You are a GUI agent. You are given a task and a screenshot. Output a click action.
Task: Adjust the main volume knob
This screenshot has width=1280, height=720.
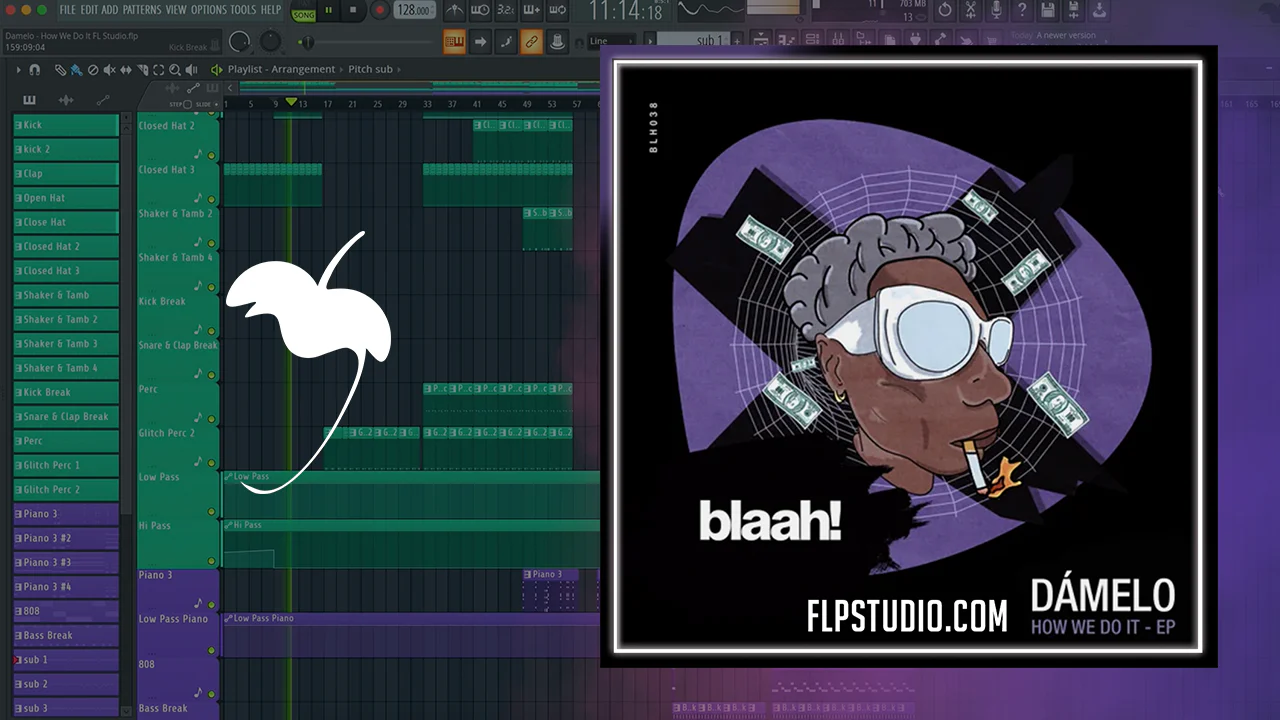click(x=239, y=42)
